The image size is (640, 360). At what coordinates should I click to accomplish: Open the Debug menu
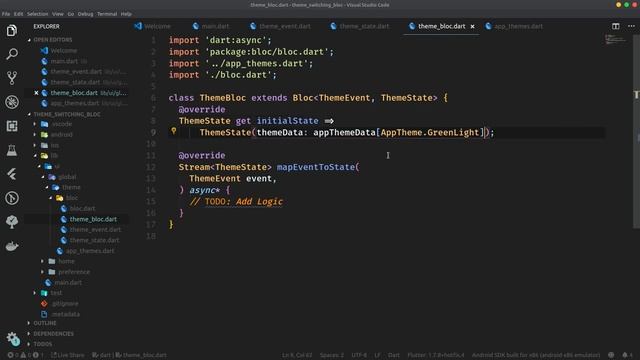pos(85,14)
